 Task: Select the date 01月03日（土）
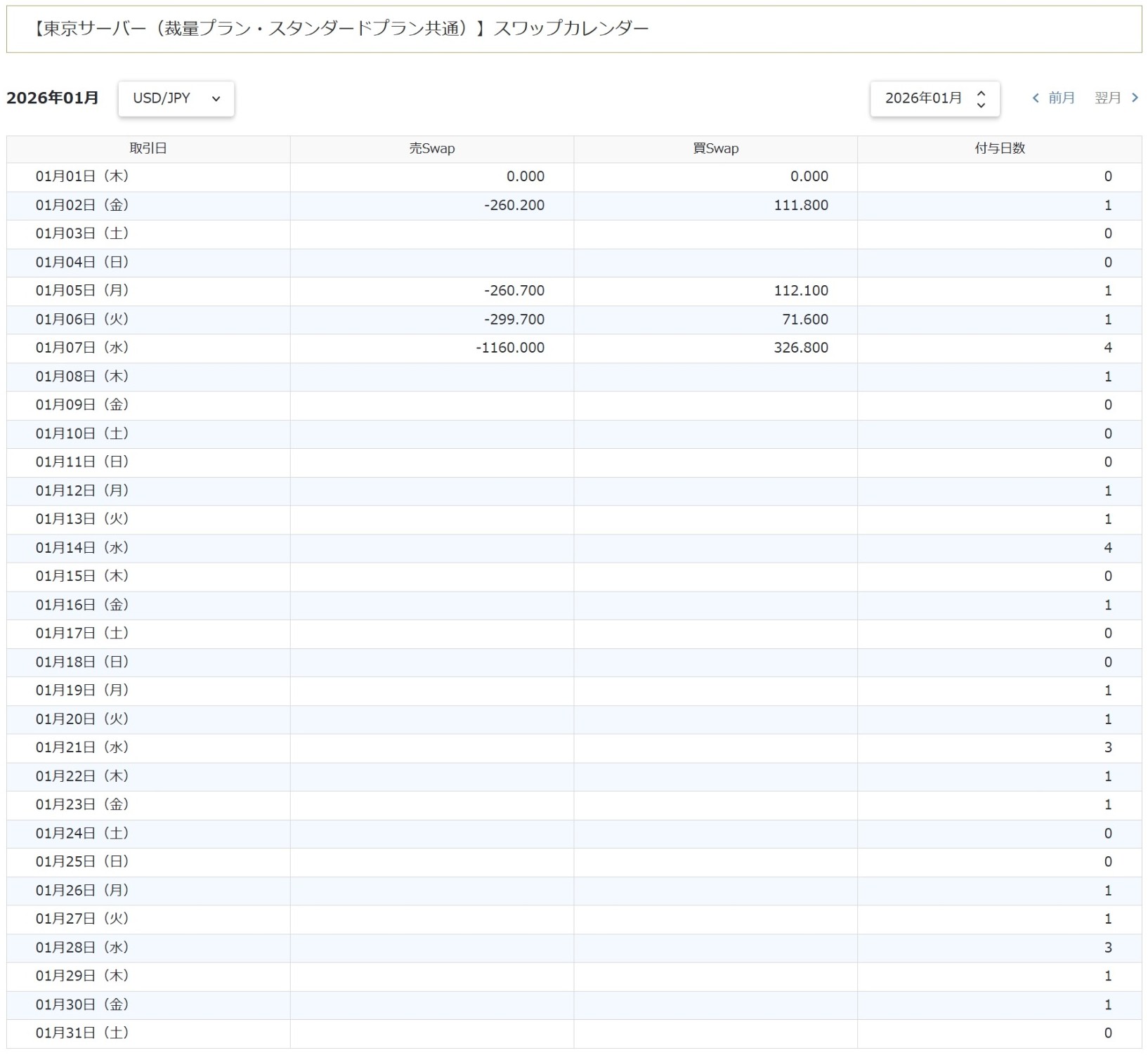tap(82, 234)
